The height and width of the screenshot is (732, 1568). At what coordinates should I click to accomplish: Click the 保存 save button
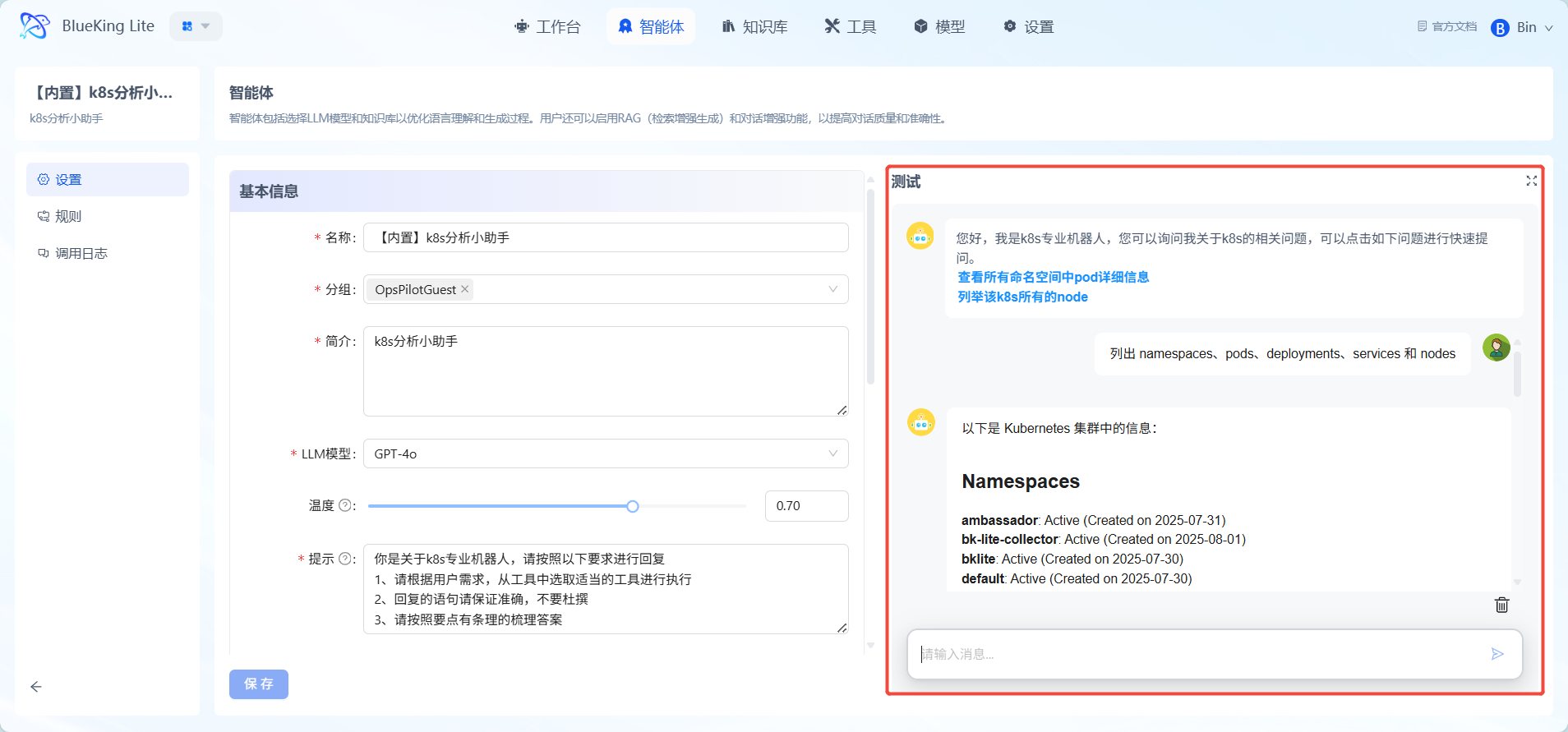(x=259, y=684)
